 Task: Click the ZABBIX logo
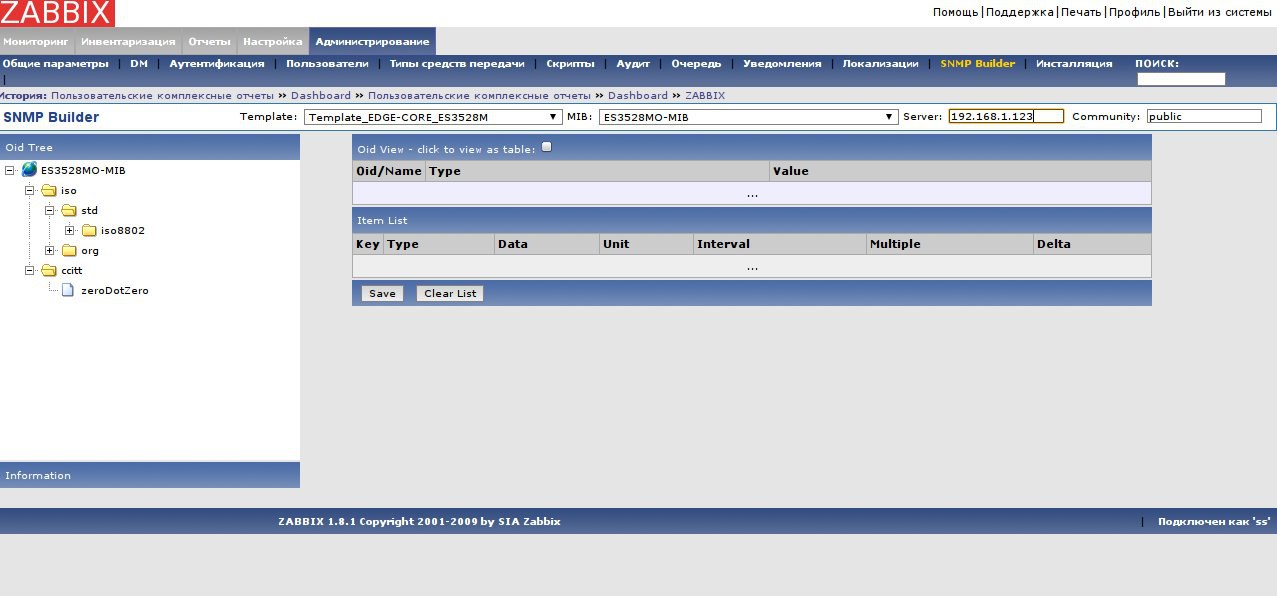pos(57,13)
